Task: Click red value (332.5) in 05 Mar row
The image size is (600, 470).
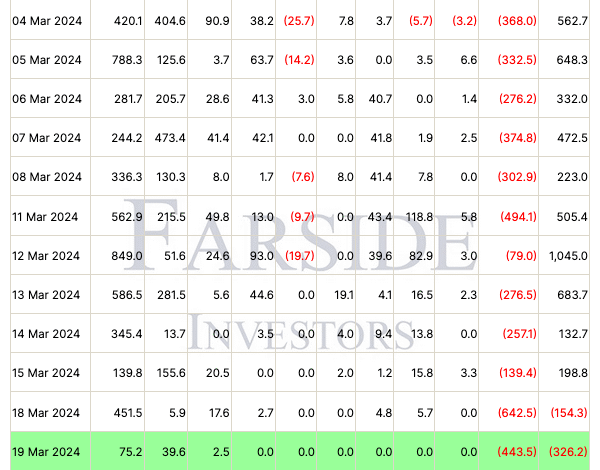Action: [517, 60]
